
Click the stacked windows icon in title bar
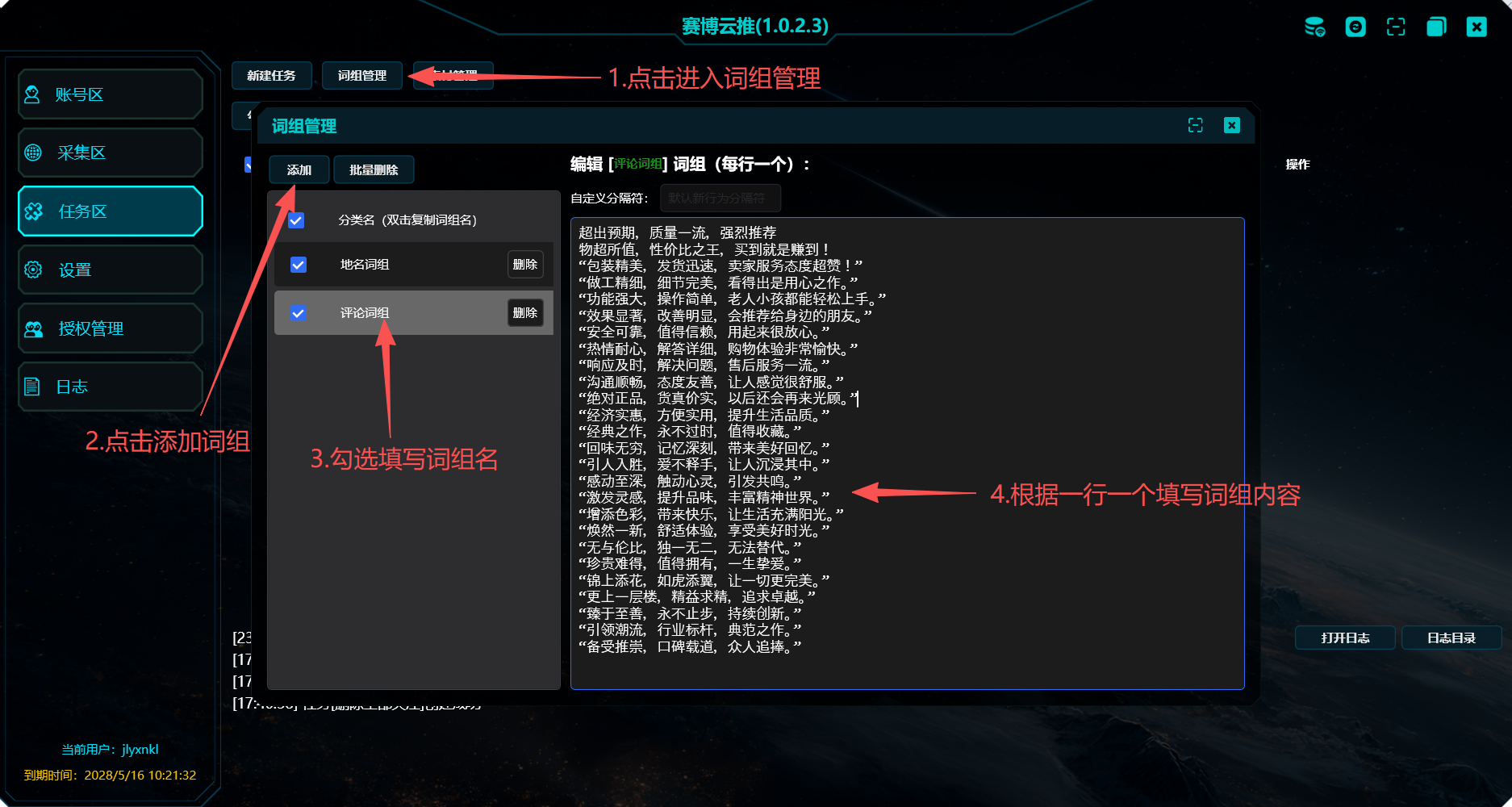tap(1436, 27)
